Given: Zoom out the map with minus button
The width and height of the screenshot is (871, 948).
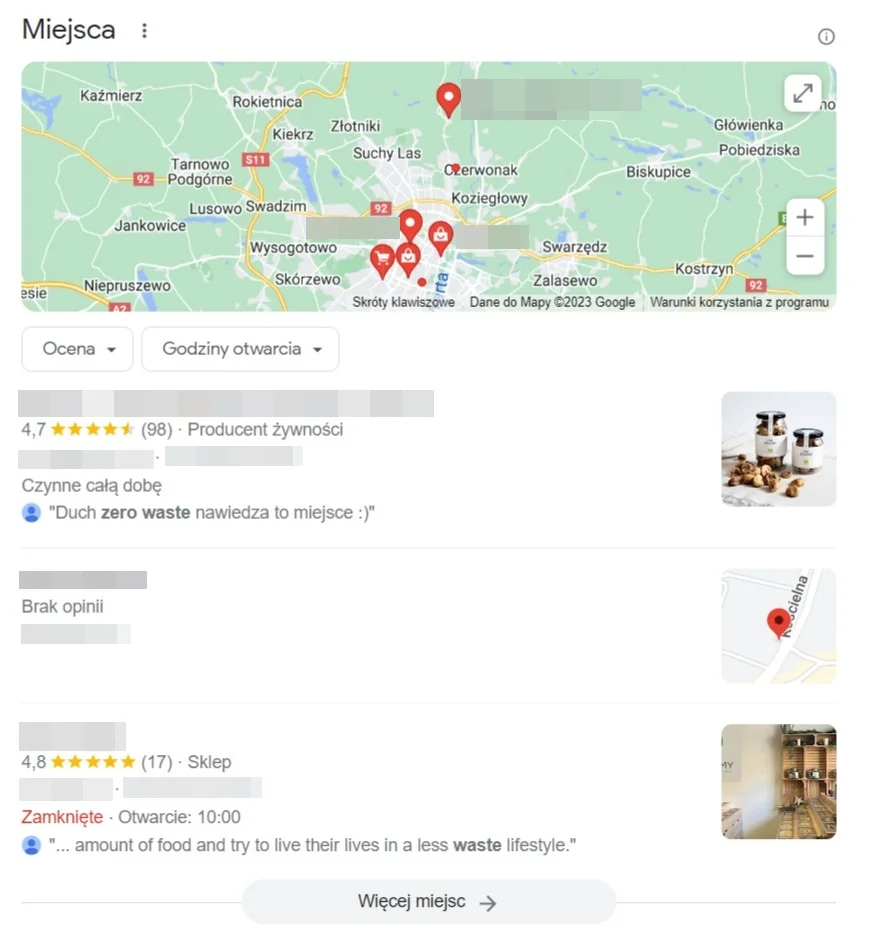Looking at the screenshot, I should coord(805,256).
